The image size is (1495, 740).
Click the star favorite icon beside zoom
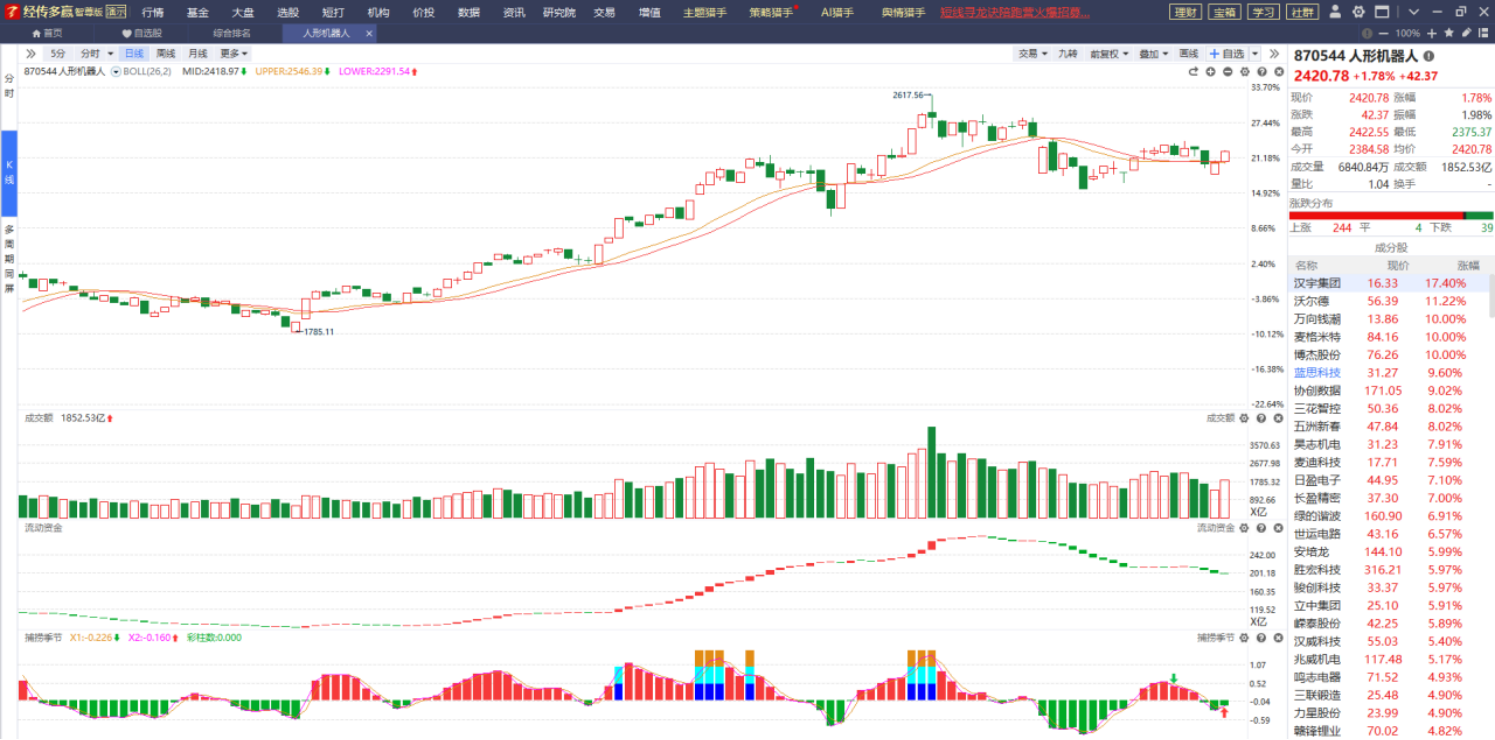pyautogui.click(x=1449, y=33)
